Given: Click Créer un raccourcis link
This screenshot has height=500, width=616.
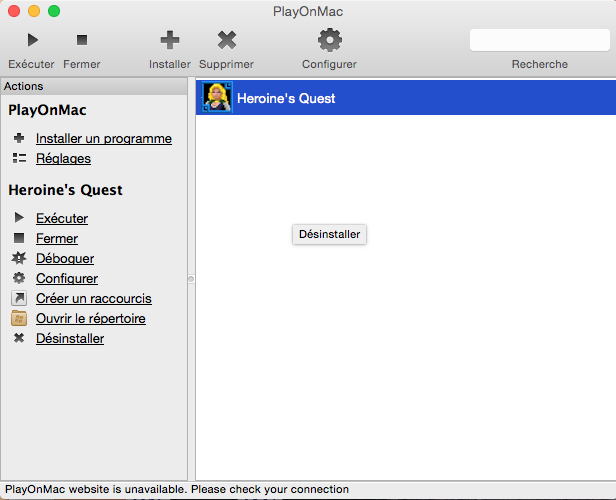Looking at the screenshot, I should point(94,299).
